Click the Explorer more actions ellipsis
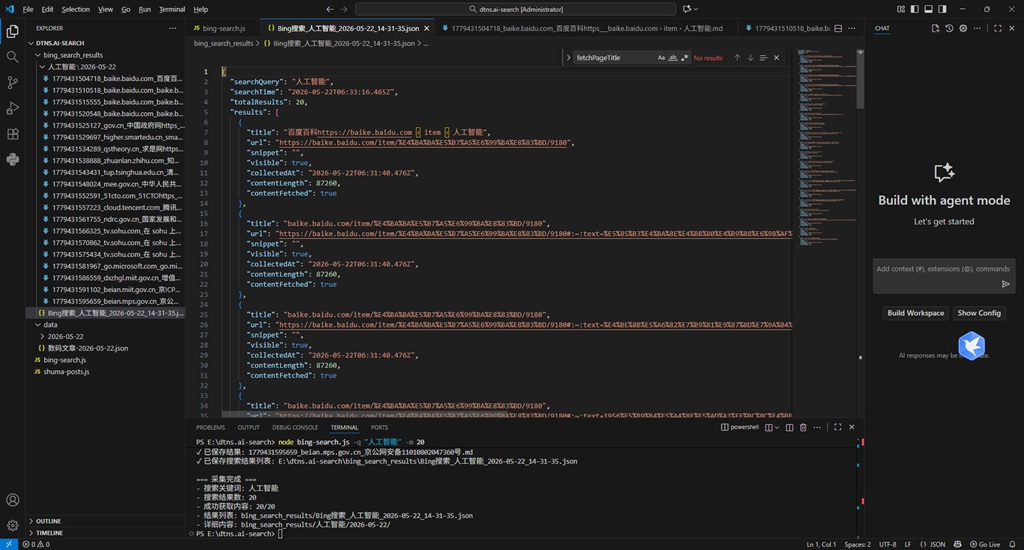1024x550 pixels. pos(172,28)
